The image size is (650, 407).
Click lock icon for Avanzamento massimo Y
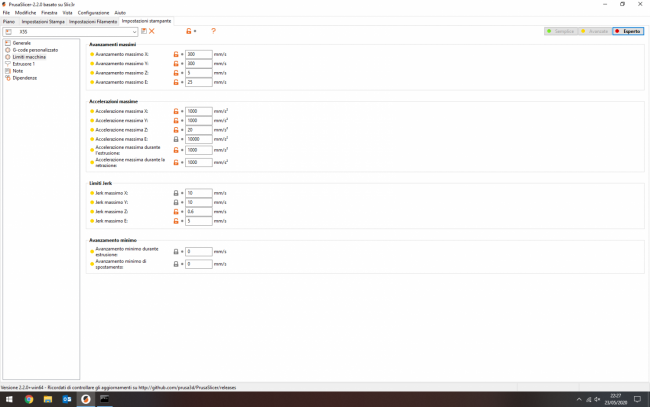[x=176, y=64]
